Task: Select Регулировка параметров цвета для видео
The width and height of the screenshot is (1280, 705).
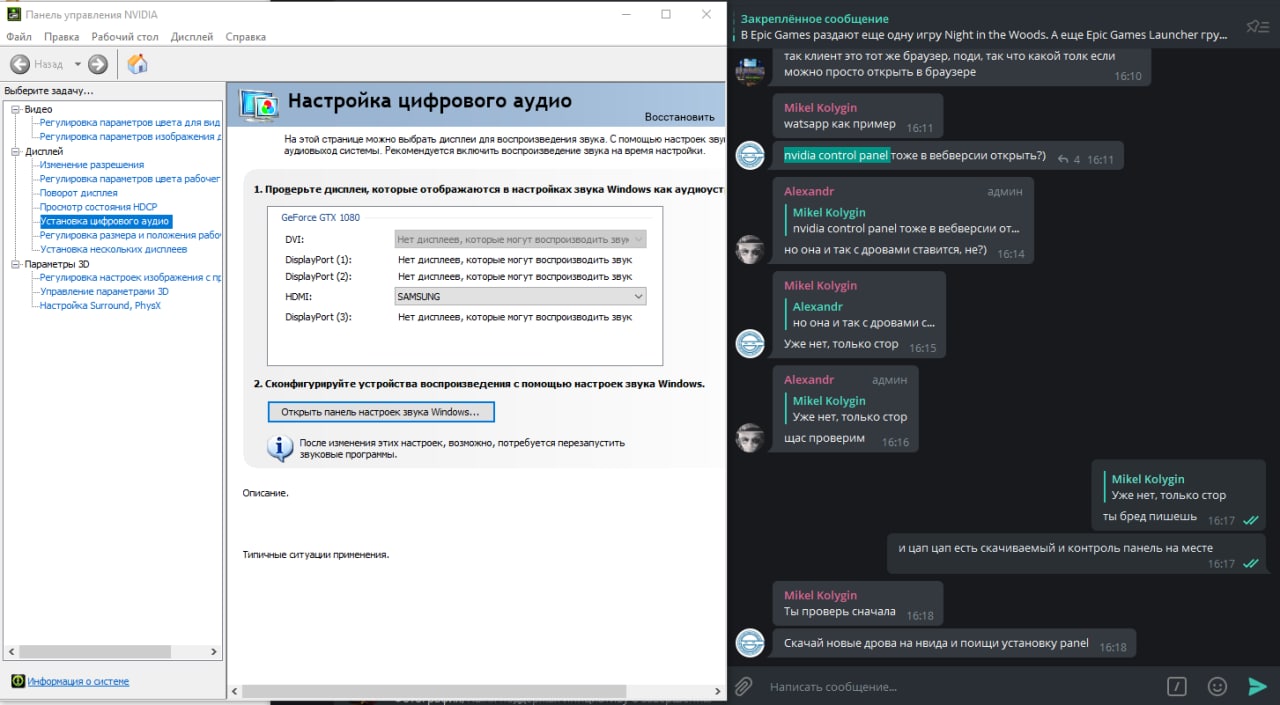Action: [130, 122]
